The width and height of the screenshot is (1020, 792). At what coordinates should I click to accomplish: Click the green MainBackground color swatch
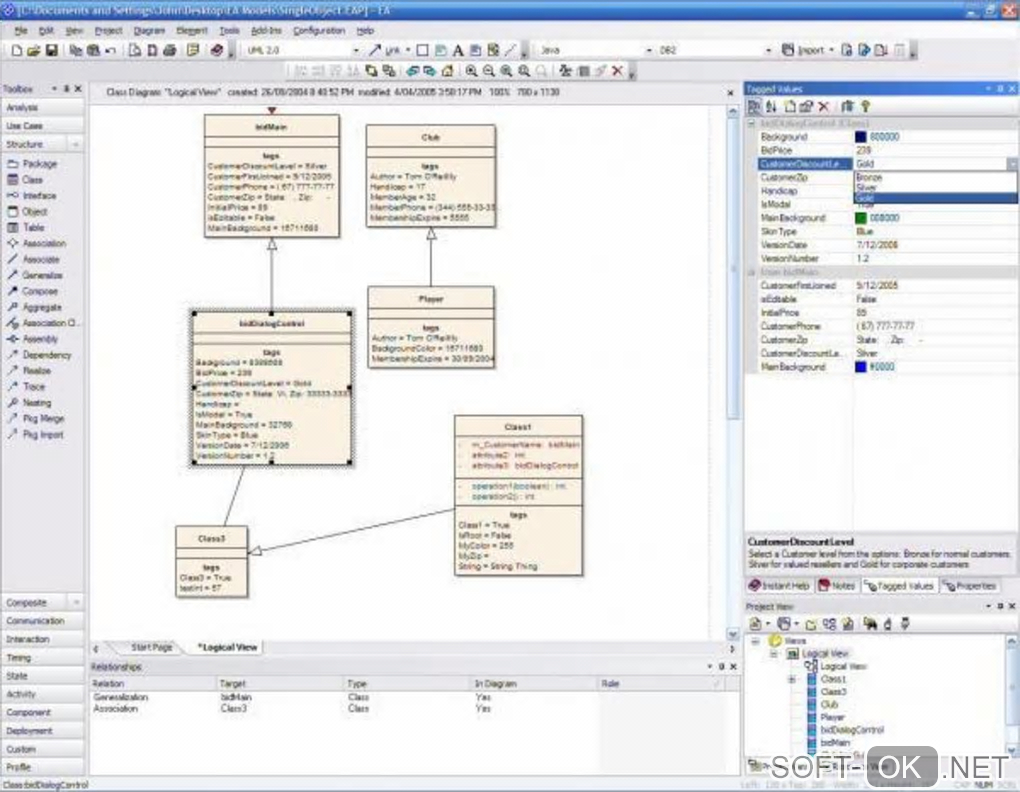point(861,218)
